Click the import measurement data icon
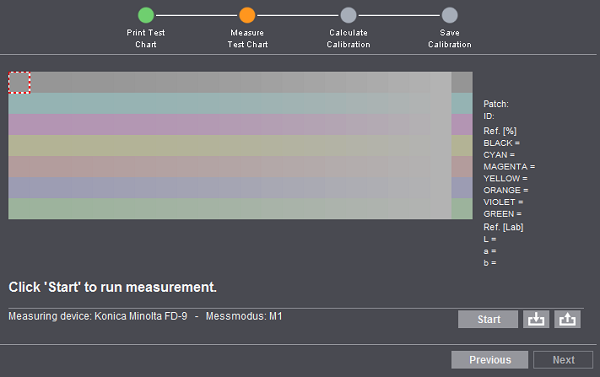The image size is (600, 377). pos(536,319)
